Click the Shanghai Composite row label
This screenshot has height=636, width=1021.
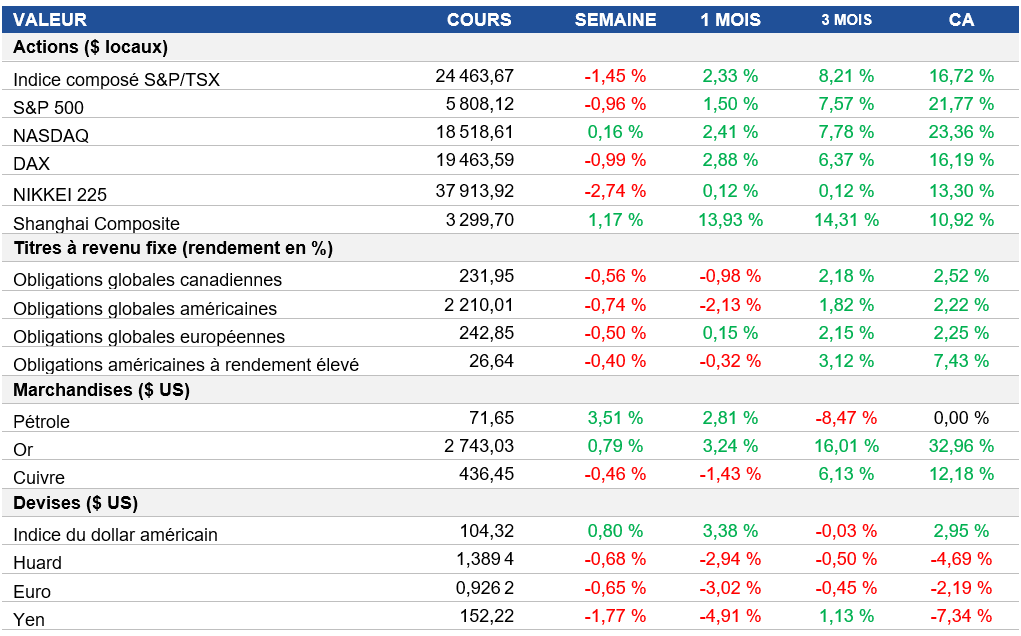coord(96,224)
